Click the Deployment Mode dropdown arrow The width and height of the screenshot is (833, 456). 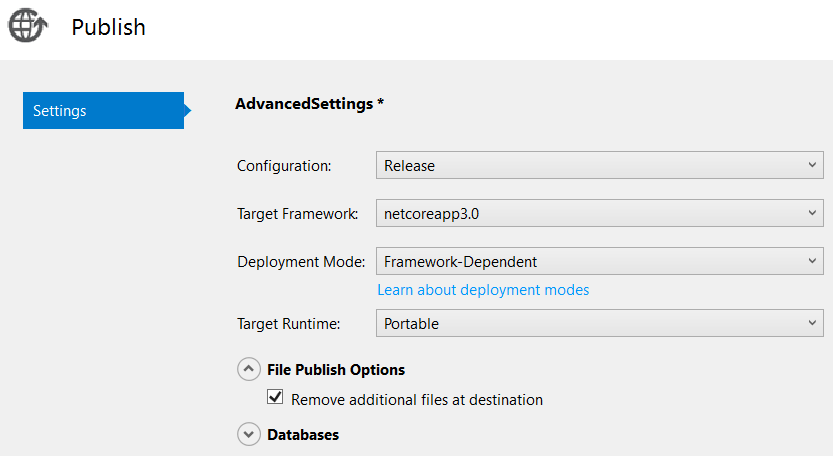tap(812, 262)
